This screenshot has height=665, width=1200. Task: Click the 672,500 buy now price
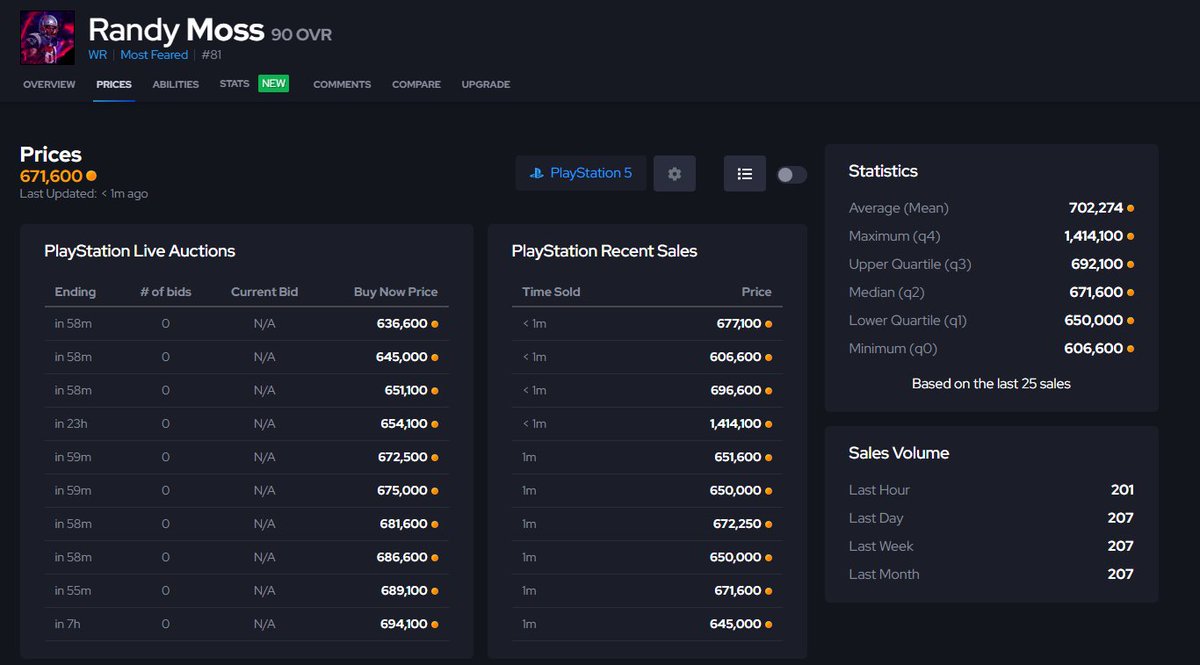pos(402,457)
